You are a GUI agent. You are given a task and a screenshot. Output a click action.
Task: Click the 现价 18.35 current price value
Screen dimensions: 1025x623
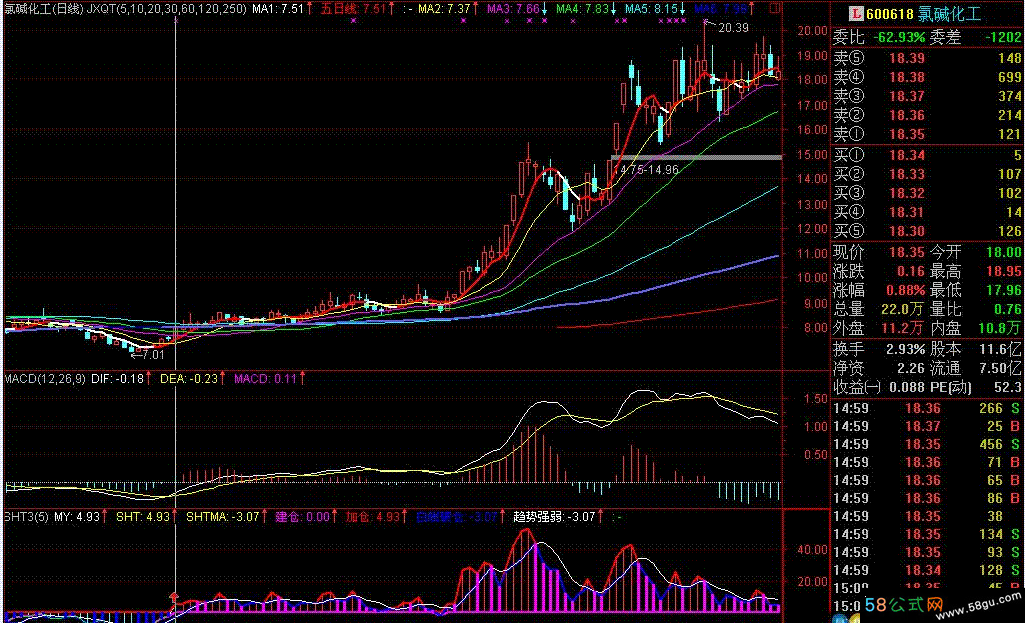click(907, 252)
